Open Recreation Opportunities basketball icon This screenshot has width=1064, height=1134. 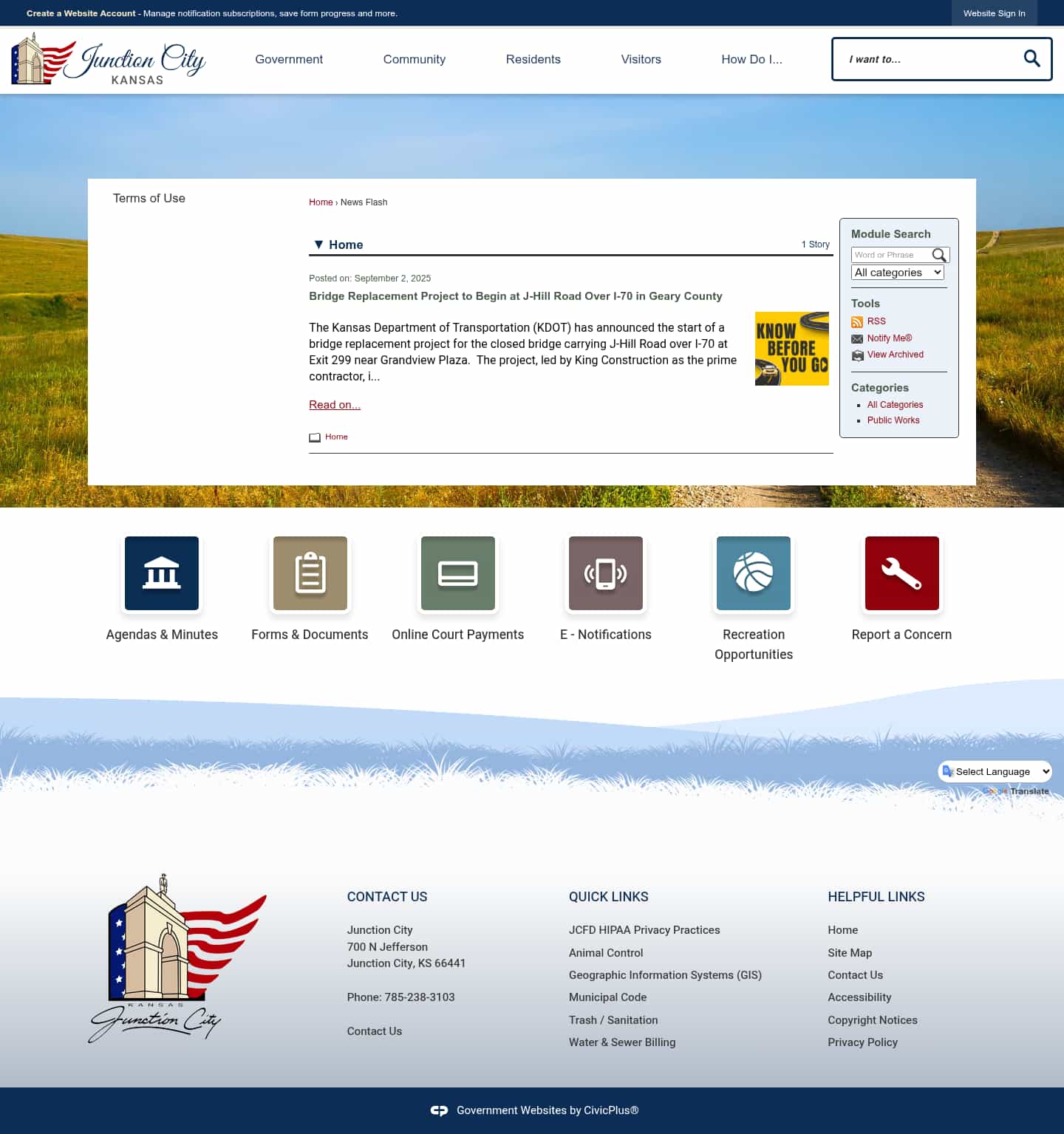coord(753,573)
